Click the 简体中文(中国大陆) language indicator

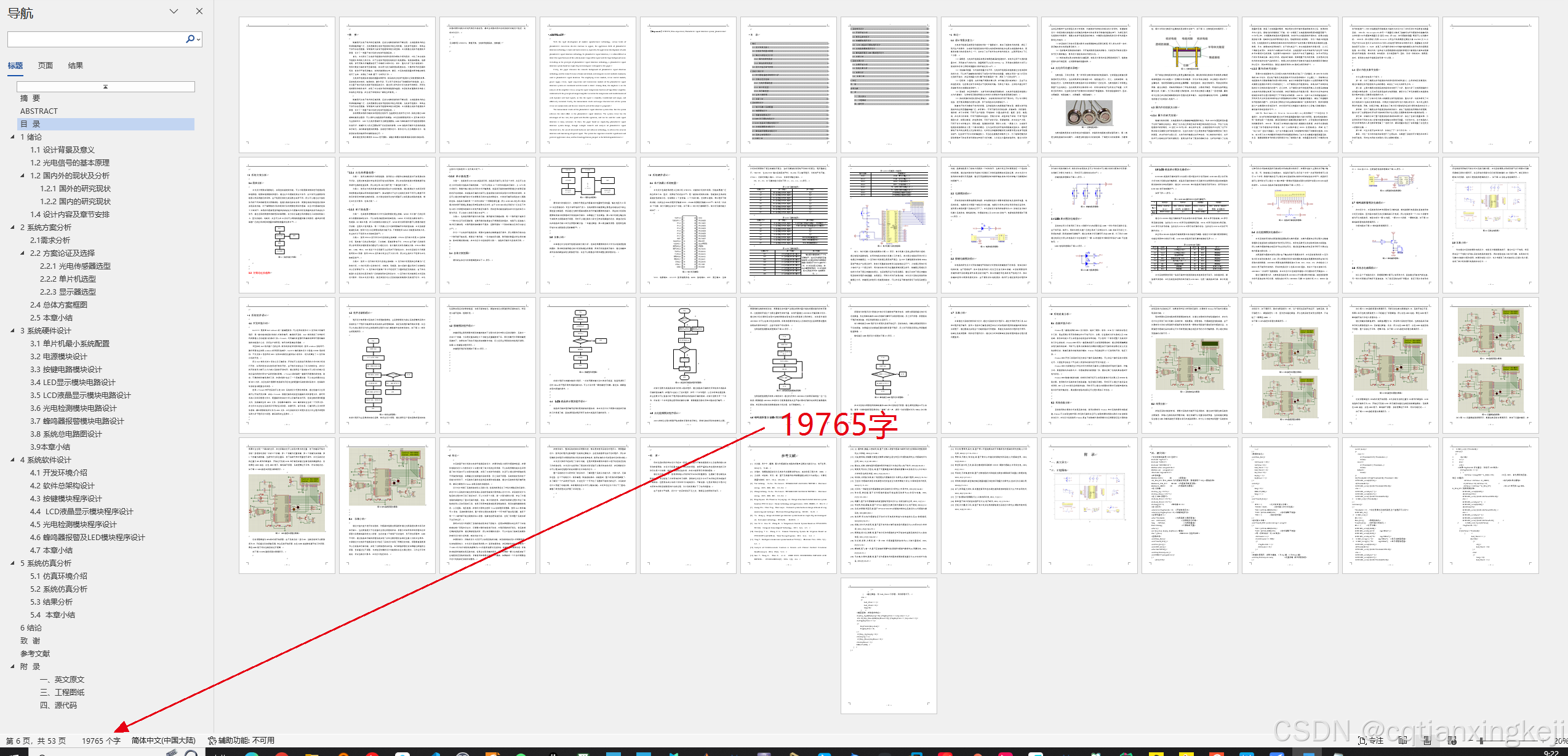[x=163, y=741]
